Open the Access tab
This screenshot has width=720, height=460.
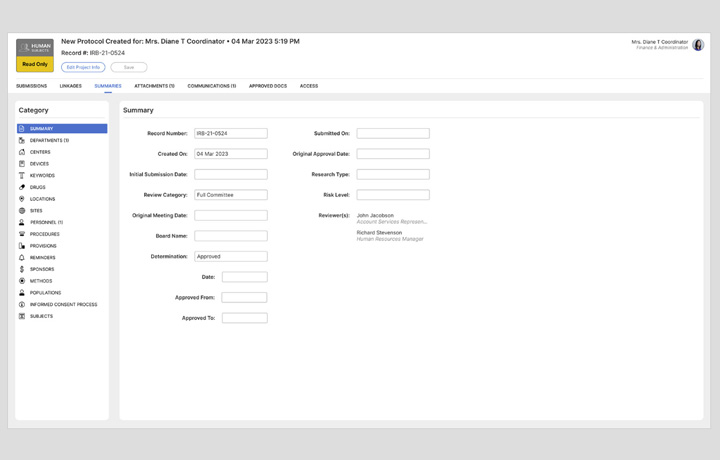(309, 86)
